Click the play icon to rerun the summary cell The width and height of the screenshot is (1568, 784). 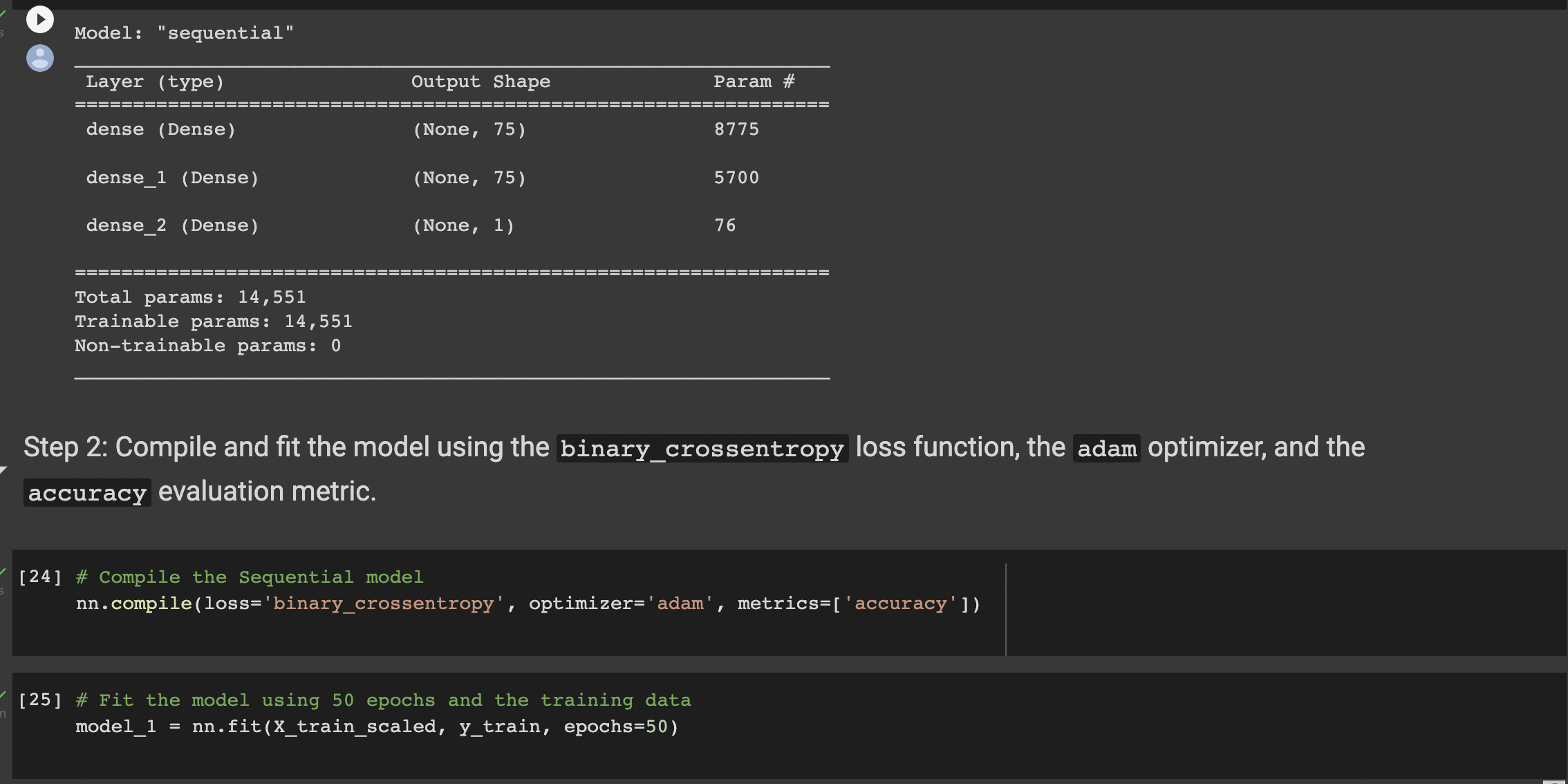click(x=39, y=19)
